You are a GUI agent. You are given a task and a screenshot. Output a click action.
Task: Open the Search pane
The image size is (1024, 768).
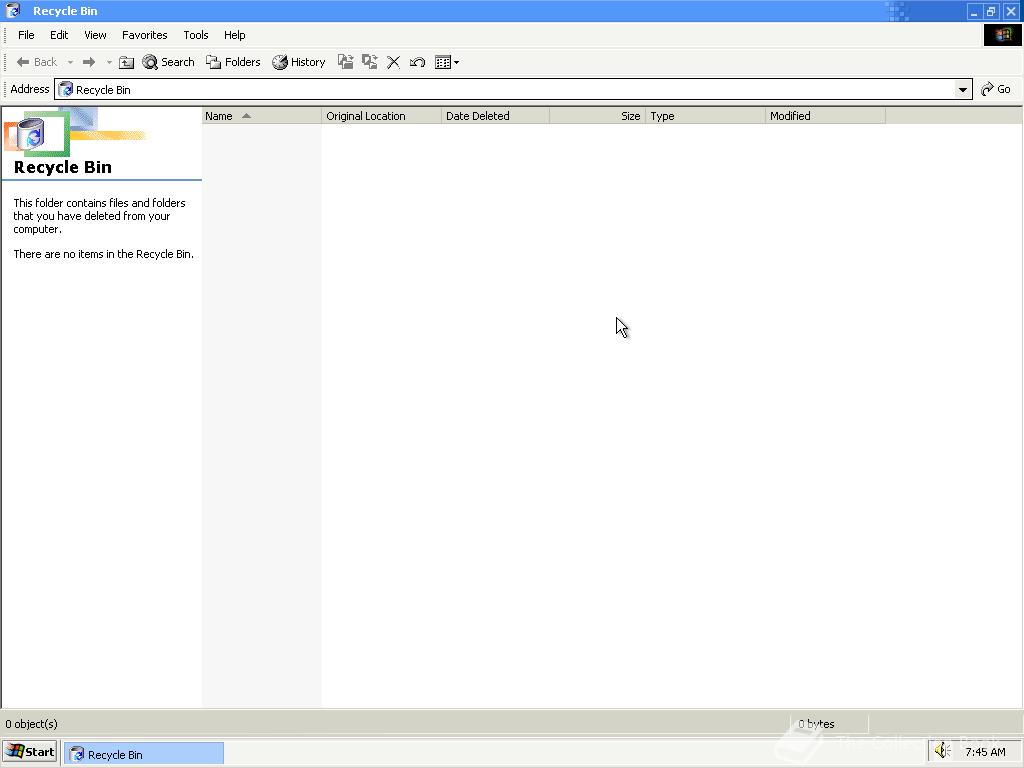(x=168, y=62)
